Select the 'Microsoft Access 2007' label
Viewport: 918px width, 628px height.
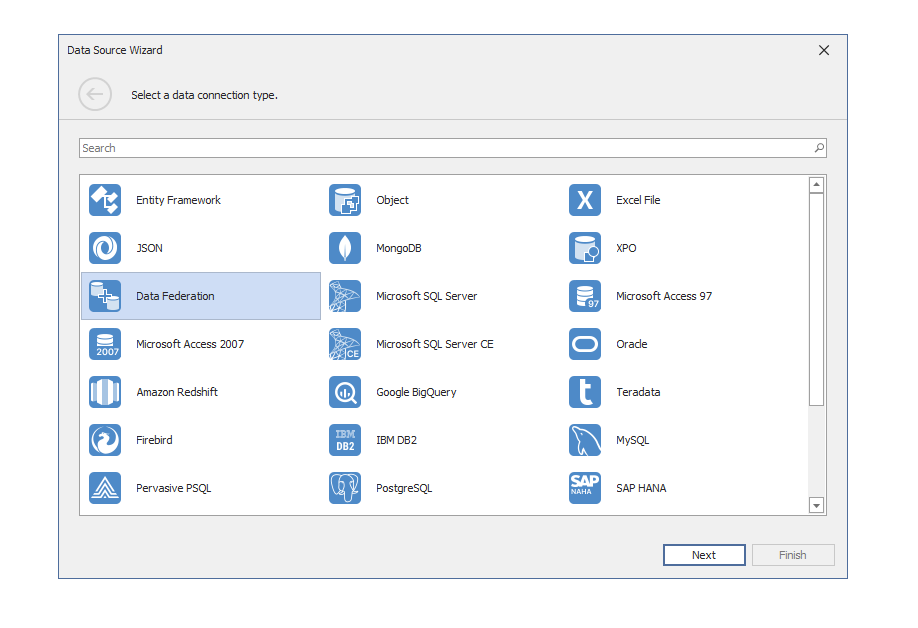click(x=190, y=344)
